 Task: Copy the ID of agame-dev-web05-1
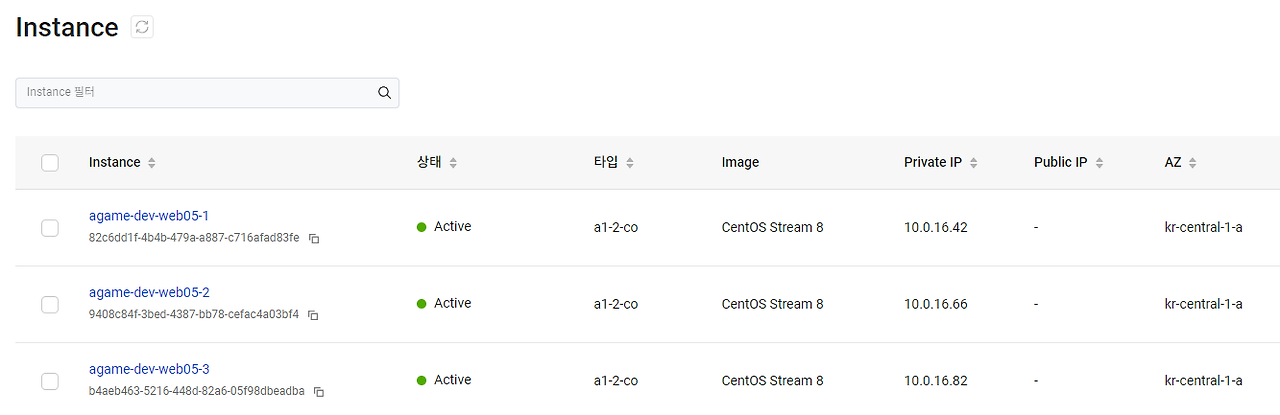pos(314,239)
